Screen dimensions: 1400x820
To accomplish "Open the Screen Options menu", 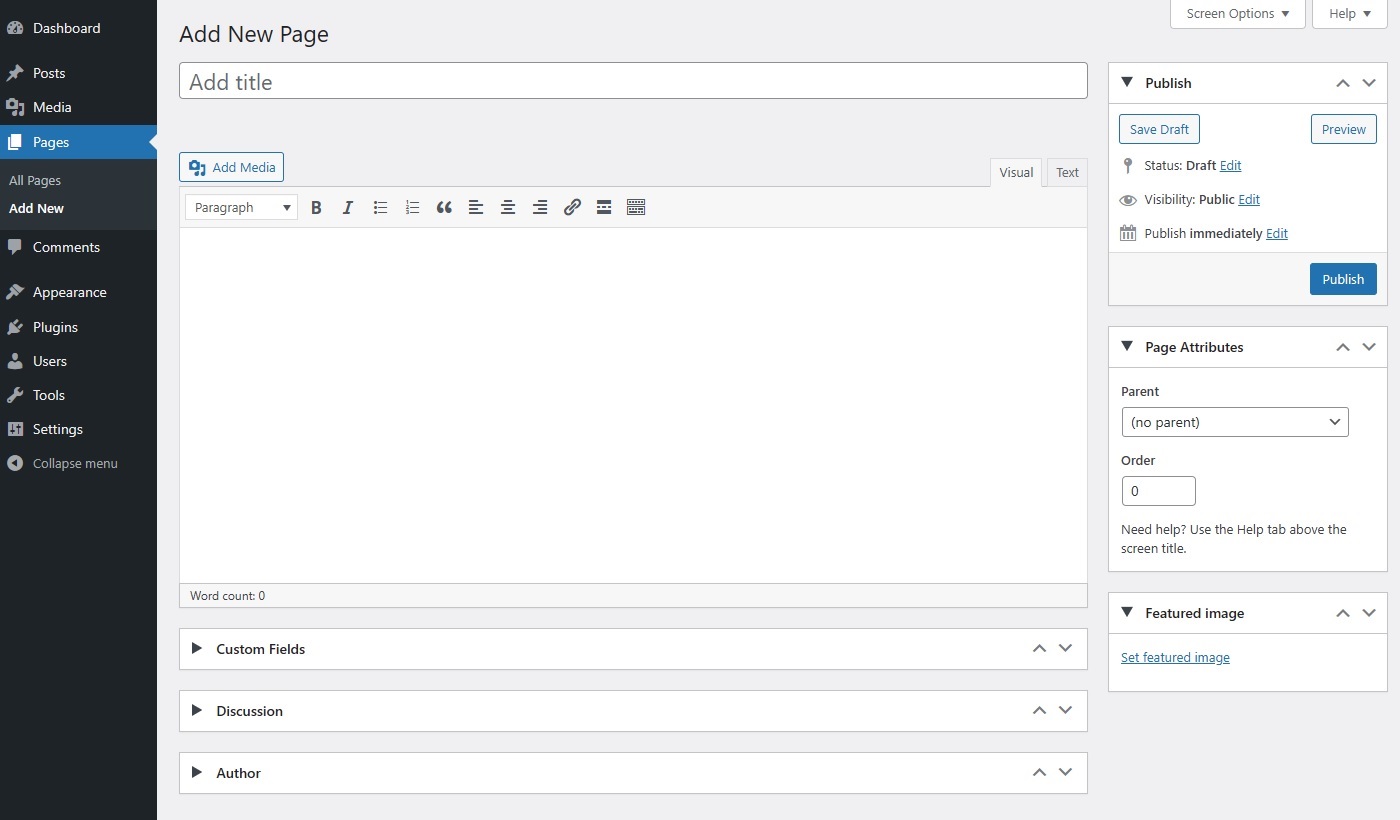I will [x=1236, y=13].
